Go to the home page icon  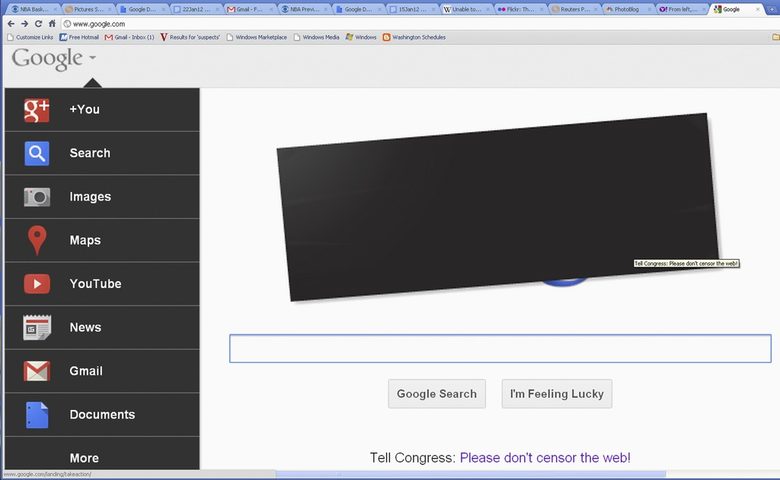pyautogui.click(x=52, y=24)
